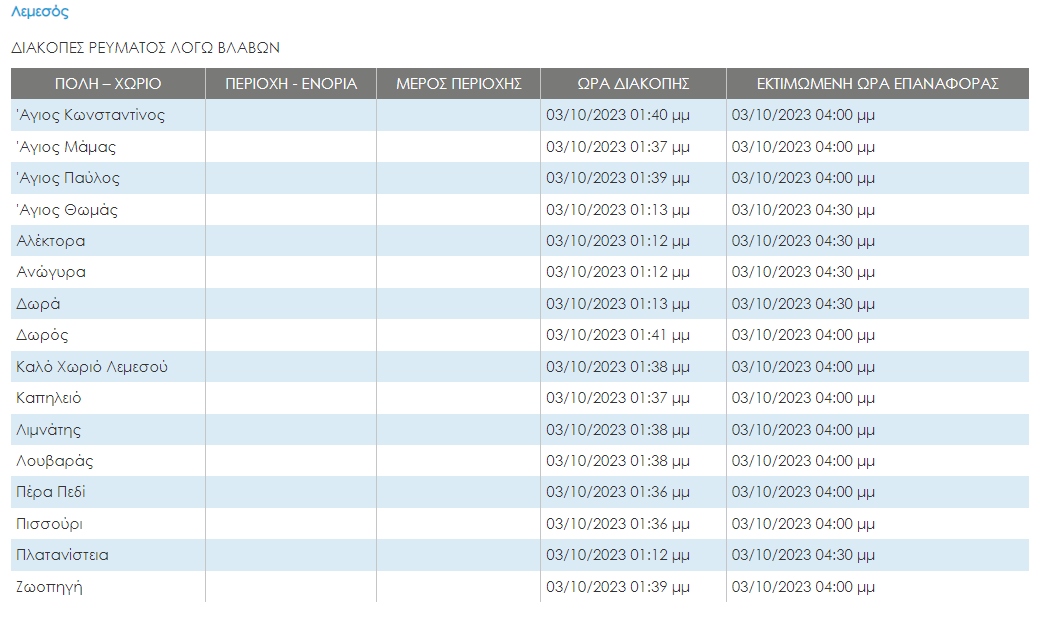Click outage time 01:38 μμ for Λουβαράς
The image size is (1040, 633).
click(x=618, y=461)
